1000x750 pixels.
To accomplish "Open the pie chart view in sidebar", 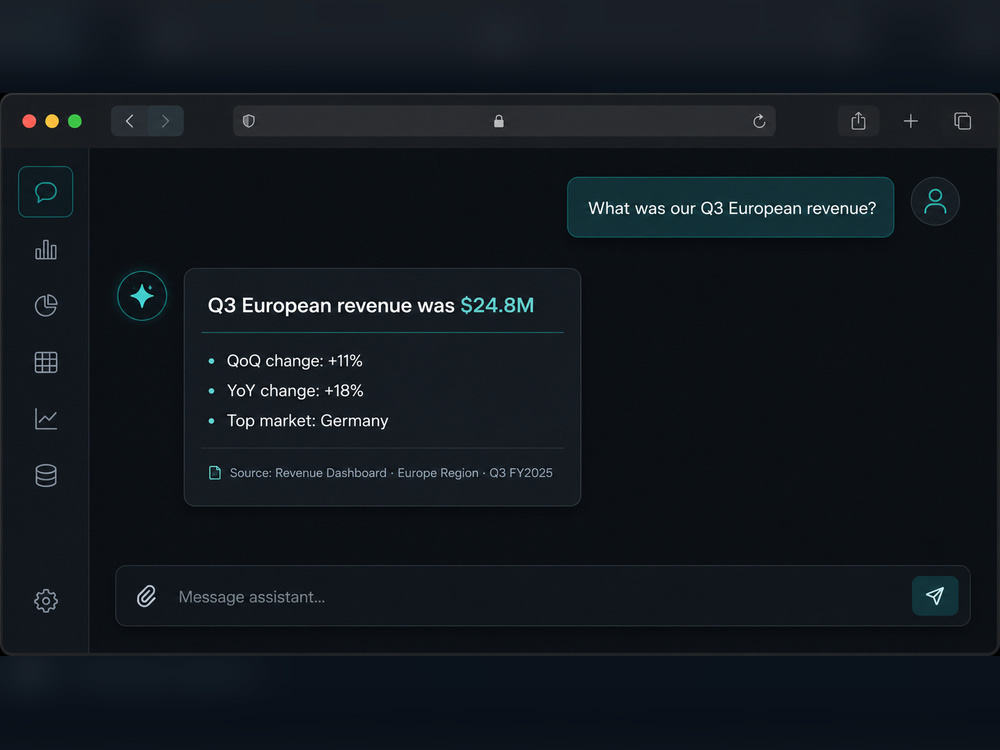I will click(x=46, y=305).
